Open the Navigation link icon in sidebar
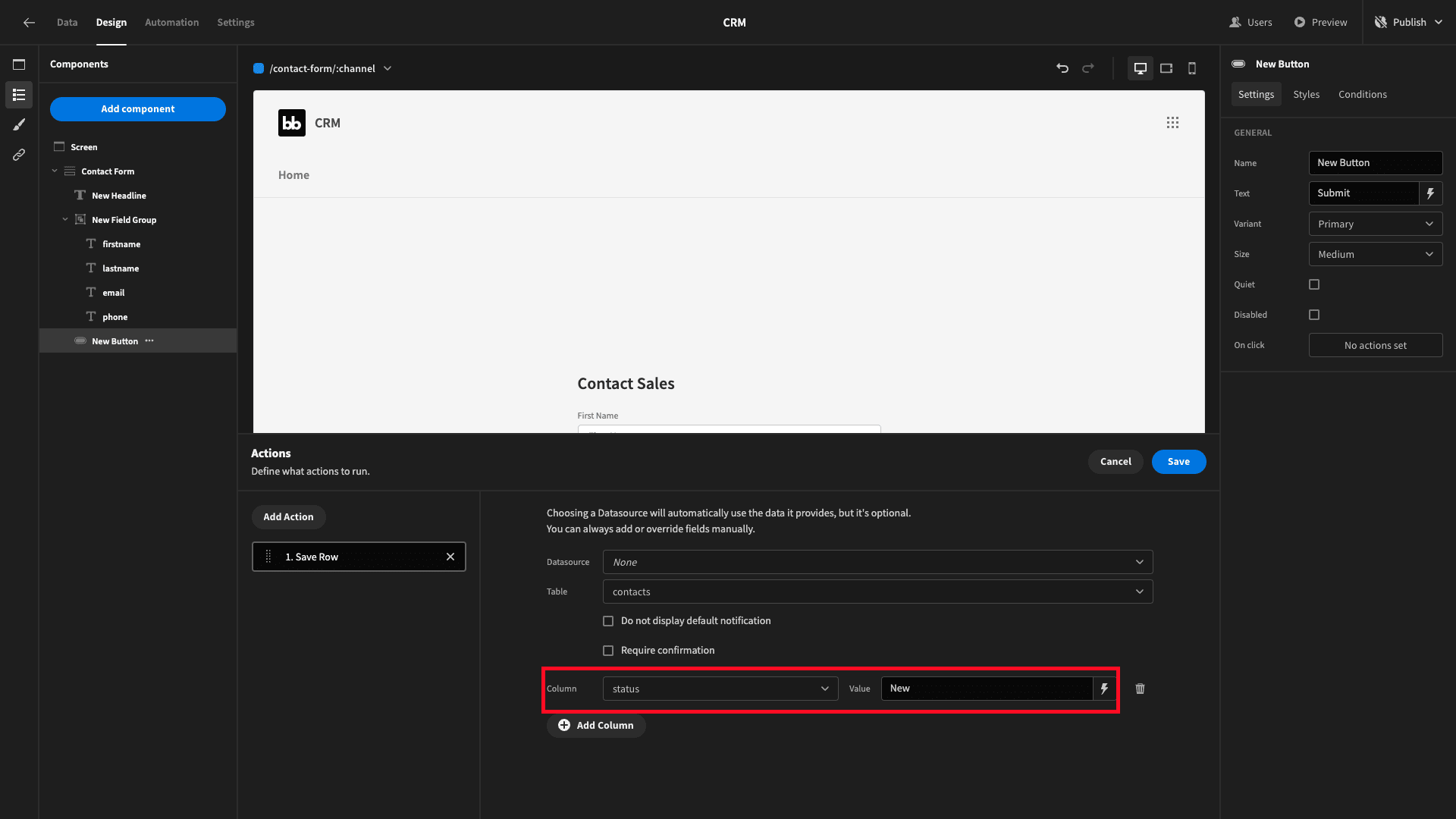The width and height of the screenshot is (1456, 819). [x=19, y=155]
